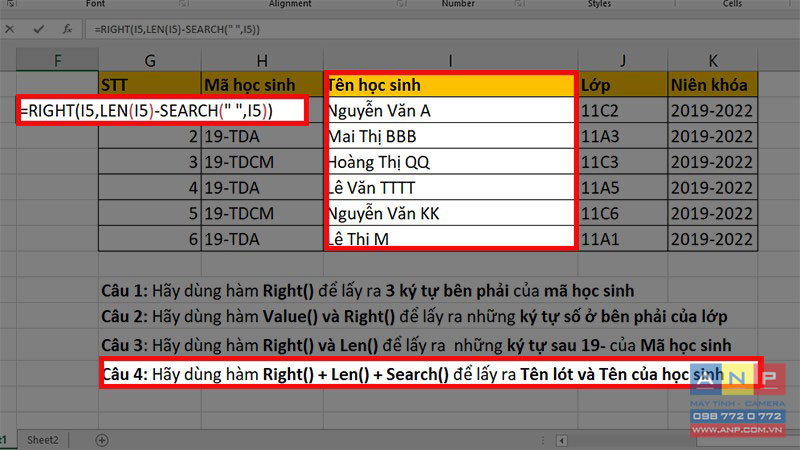
Task: Select class cell 11A5
Action: (x=622, y=187)
